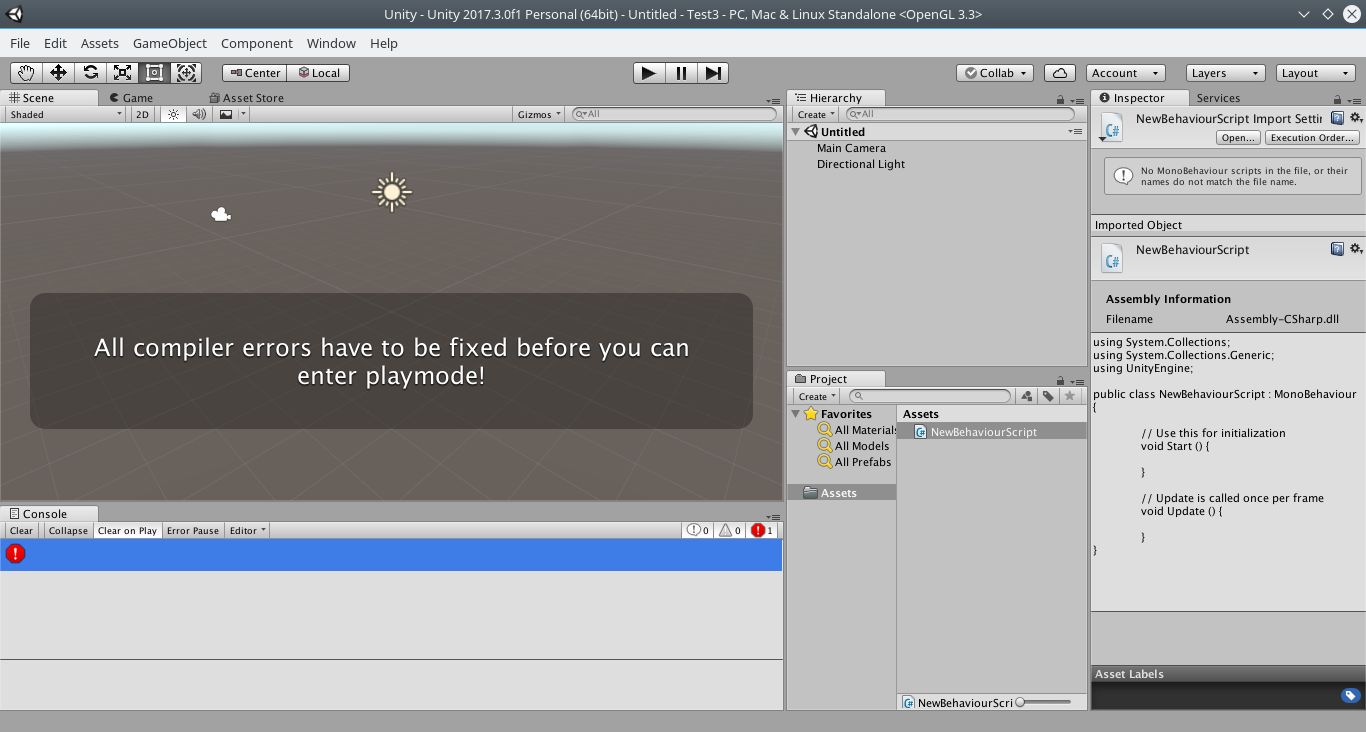The image size is (1366, 732).
Task: Clear the Console messages
Action: [x=21, y=530]
